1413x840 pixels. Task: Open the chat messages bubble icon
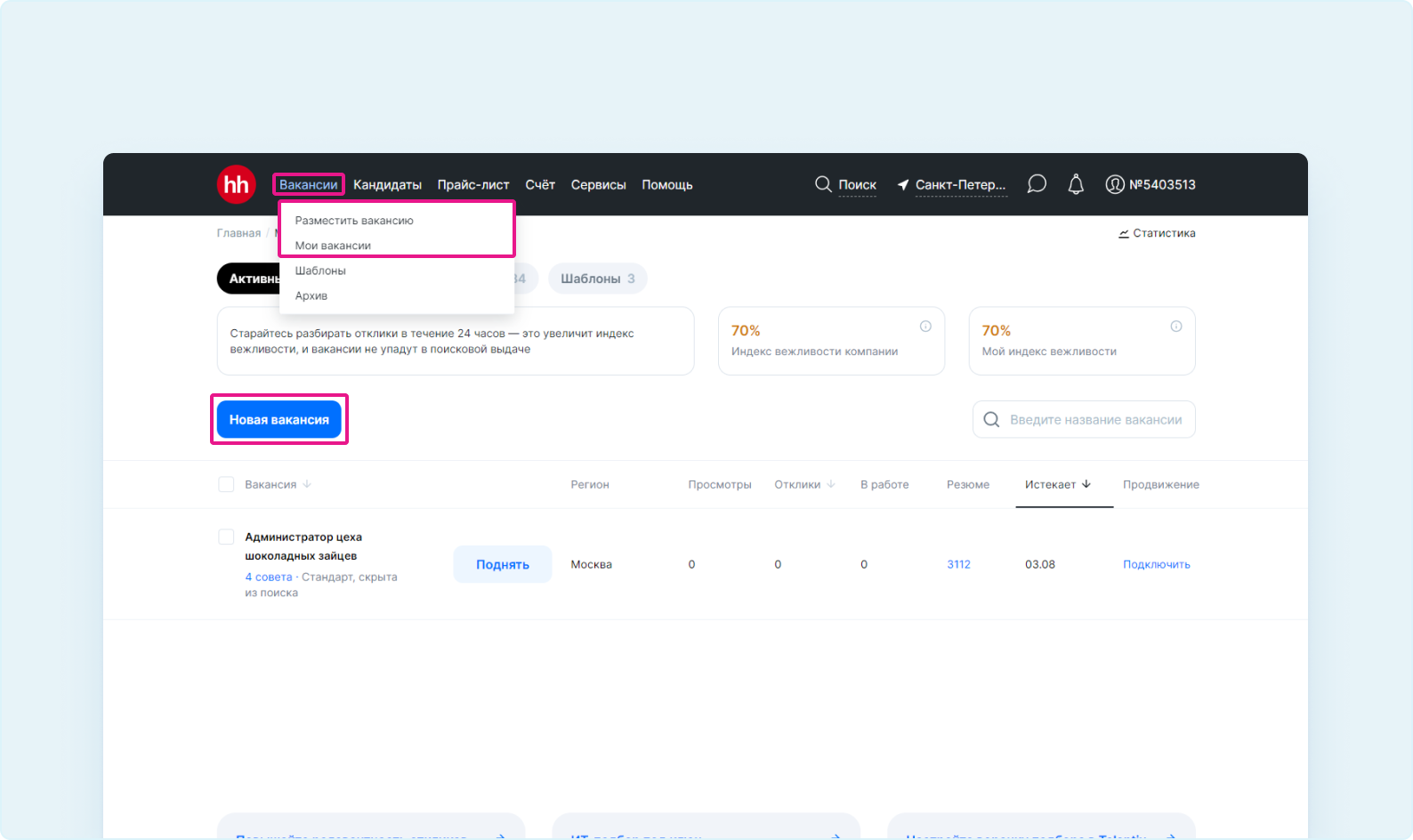1037,184
